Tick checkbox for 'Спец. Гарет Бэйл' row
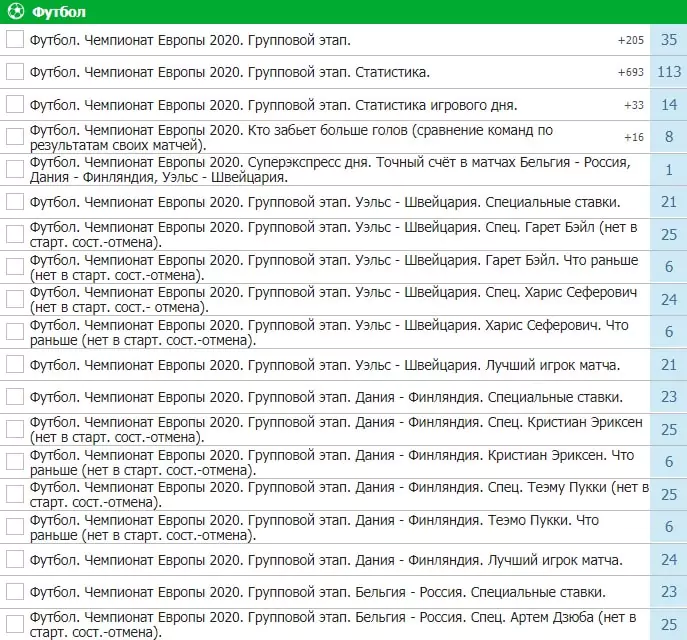The width and height of the screenshot is (687, 640). [15, 234]
